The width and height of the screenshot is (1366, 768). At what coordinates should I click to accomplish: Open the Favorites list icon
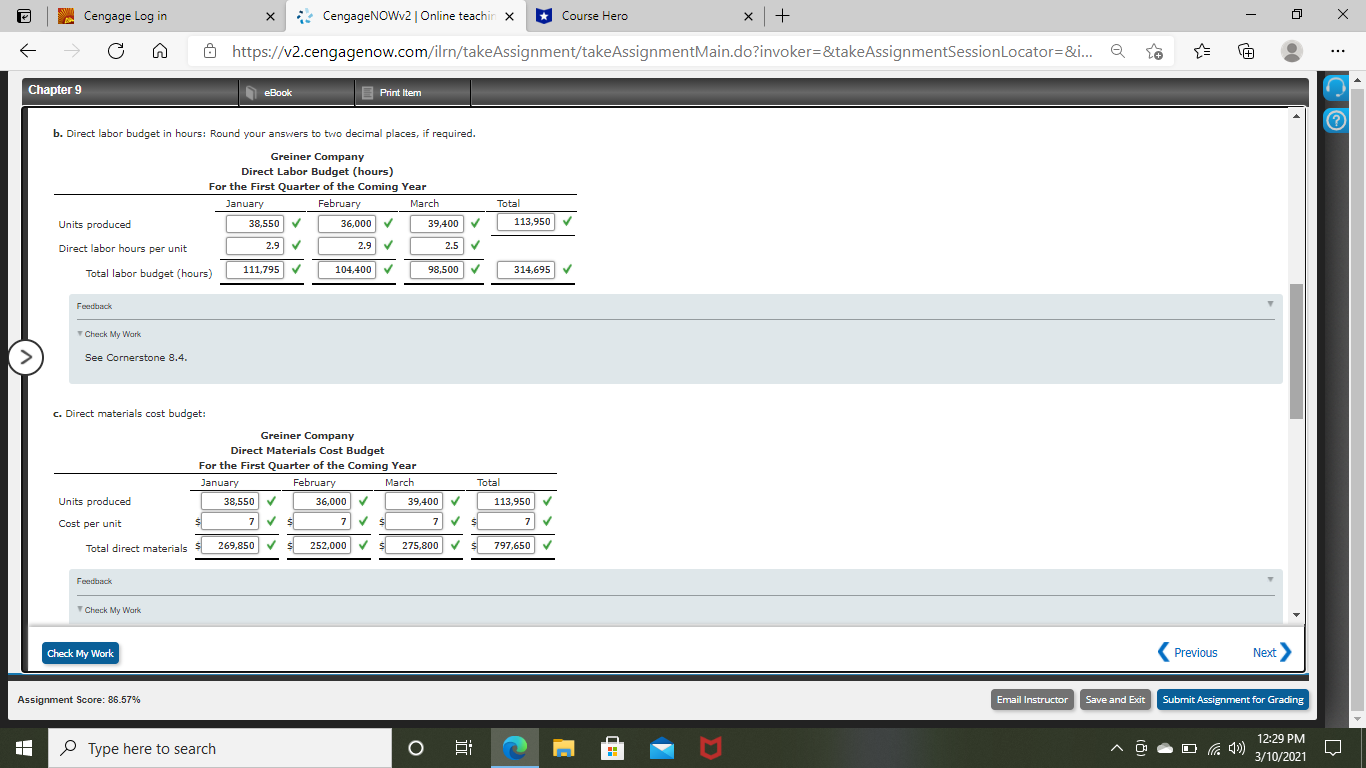point(1203,51)
